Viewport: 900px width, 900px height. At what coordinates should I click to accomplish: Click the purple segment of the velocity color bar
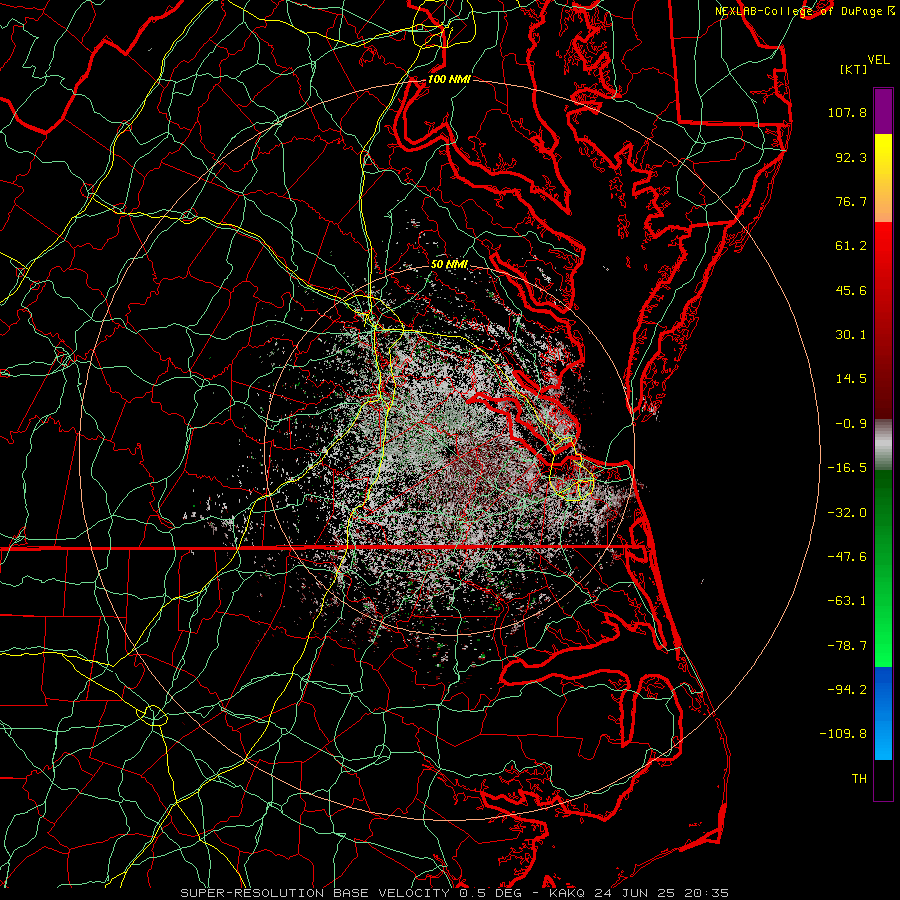pos(883,111)
